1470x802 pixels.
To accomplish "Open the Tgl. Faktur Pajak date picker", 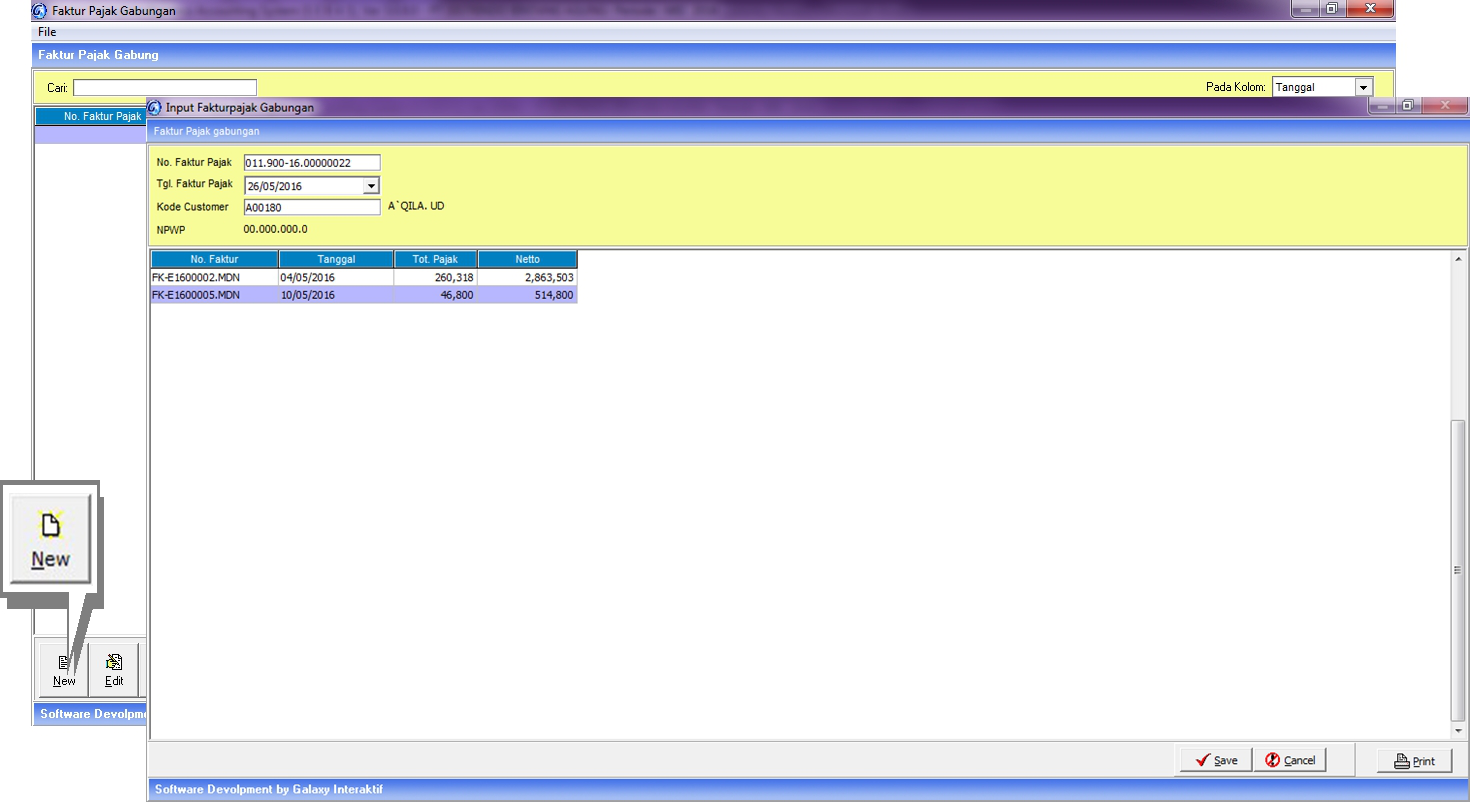I will coord(371,186).
